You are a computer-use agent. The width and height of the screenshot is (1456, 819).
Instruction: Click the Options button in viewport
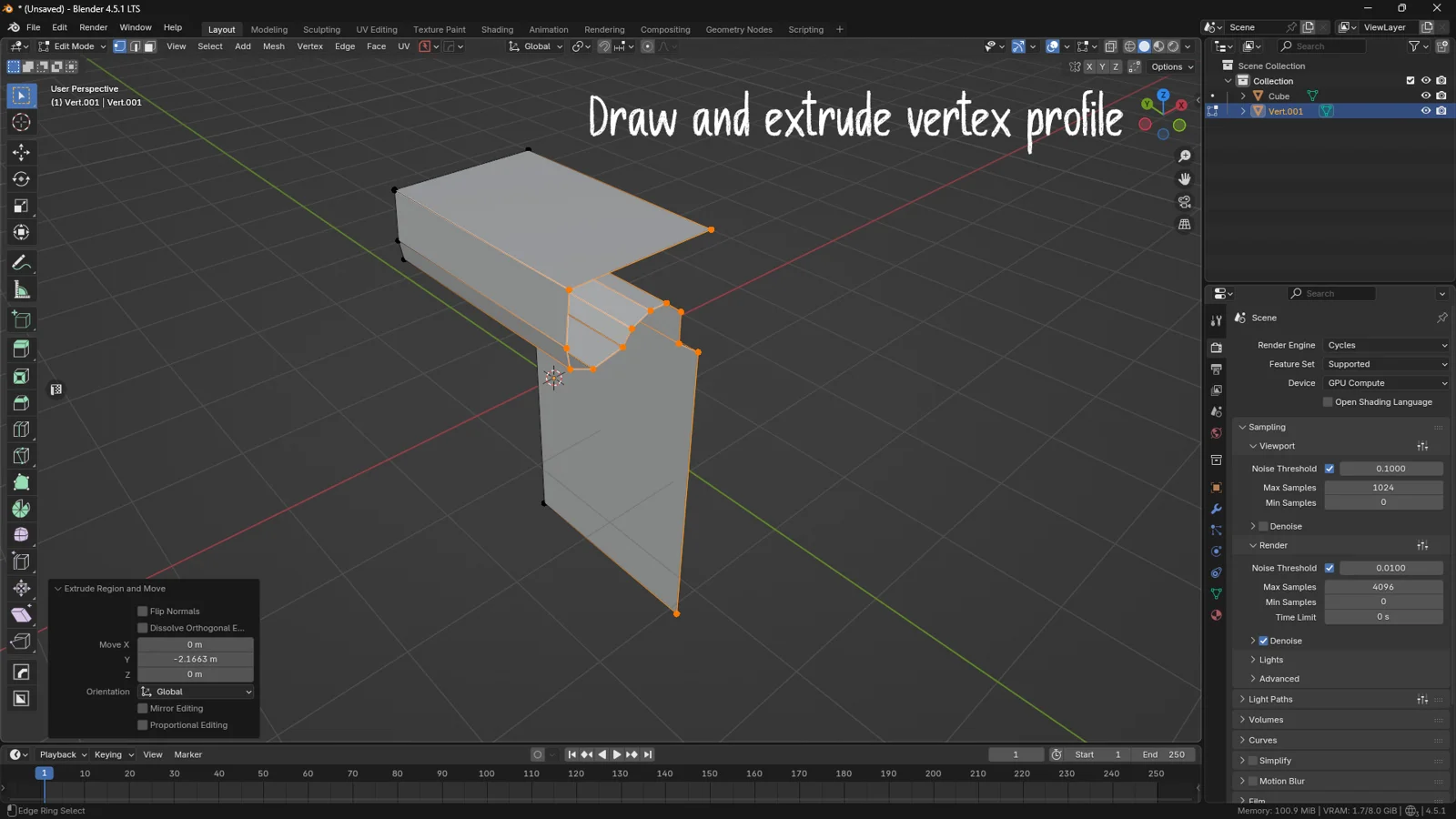tap(1172, 67)
